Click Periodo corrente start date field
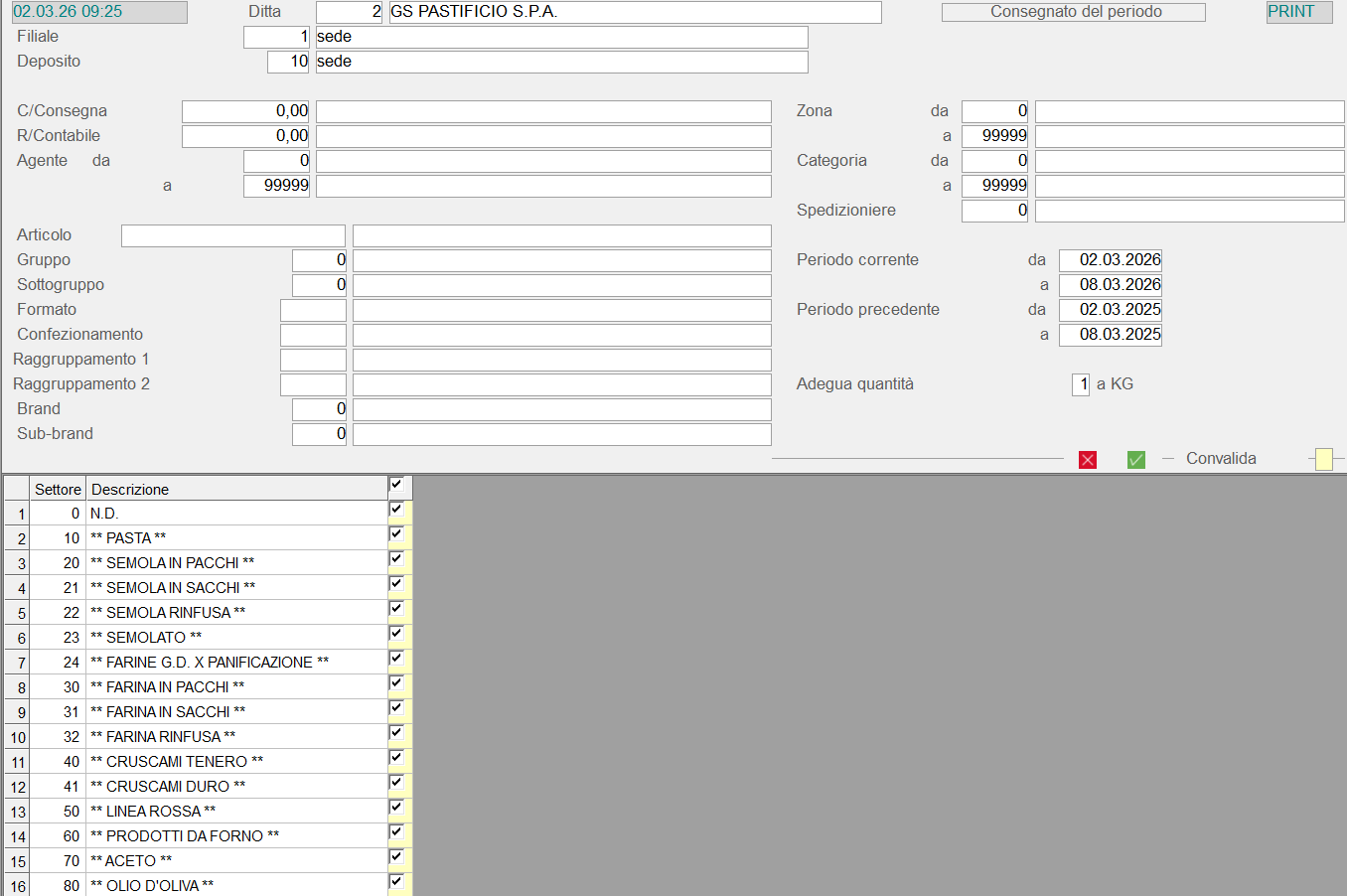1347x896 pixels. (1110, 260)
